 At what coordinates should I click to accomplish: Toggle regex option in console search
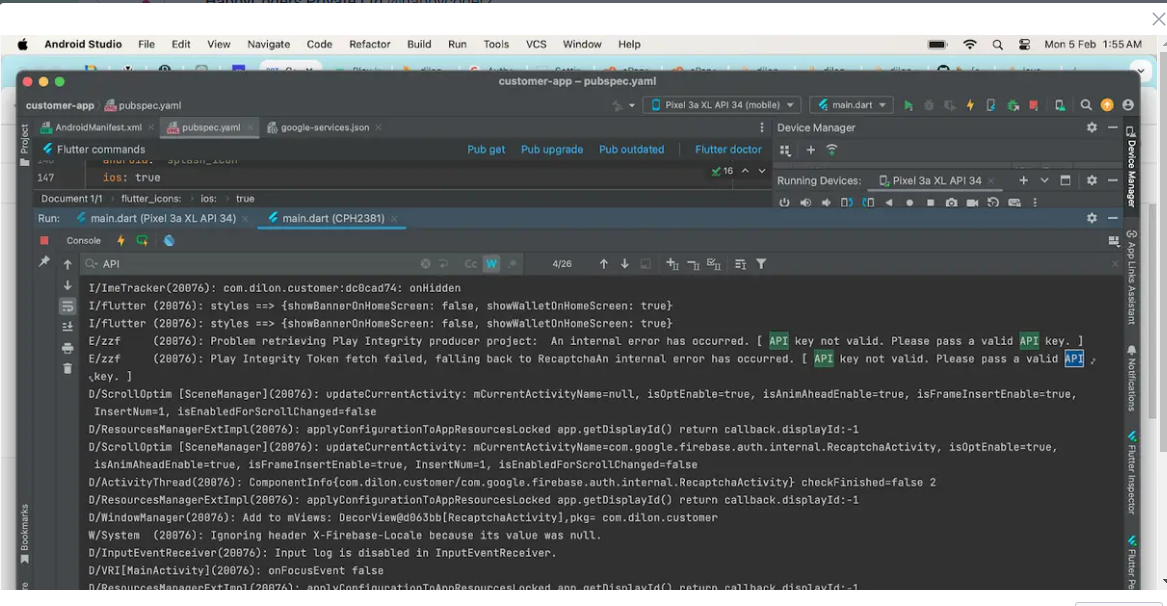pyautogui.click(x=513, y=264)
